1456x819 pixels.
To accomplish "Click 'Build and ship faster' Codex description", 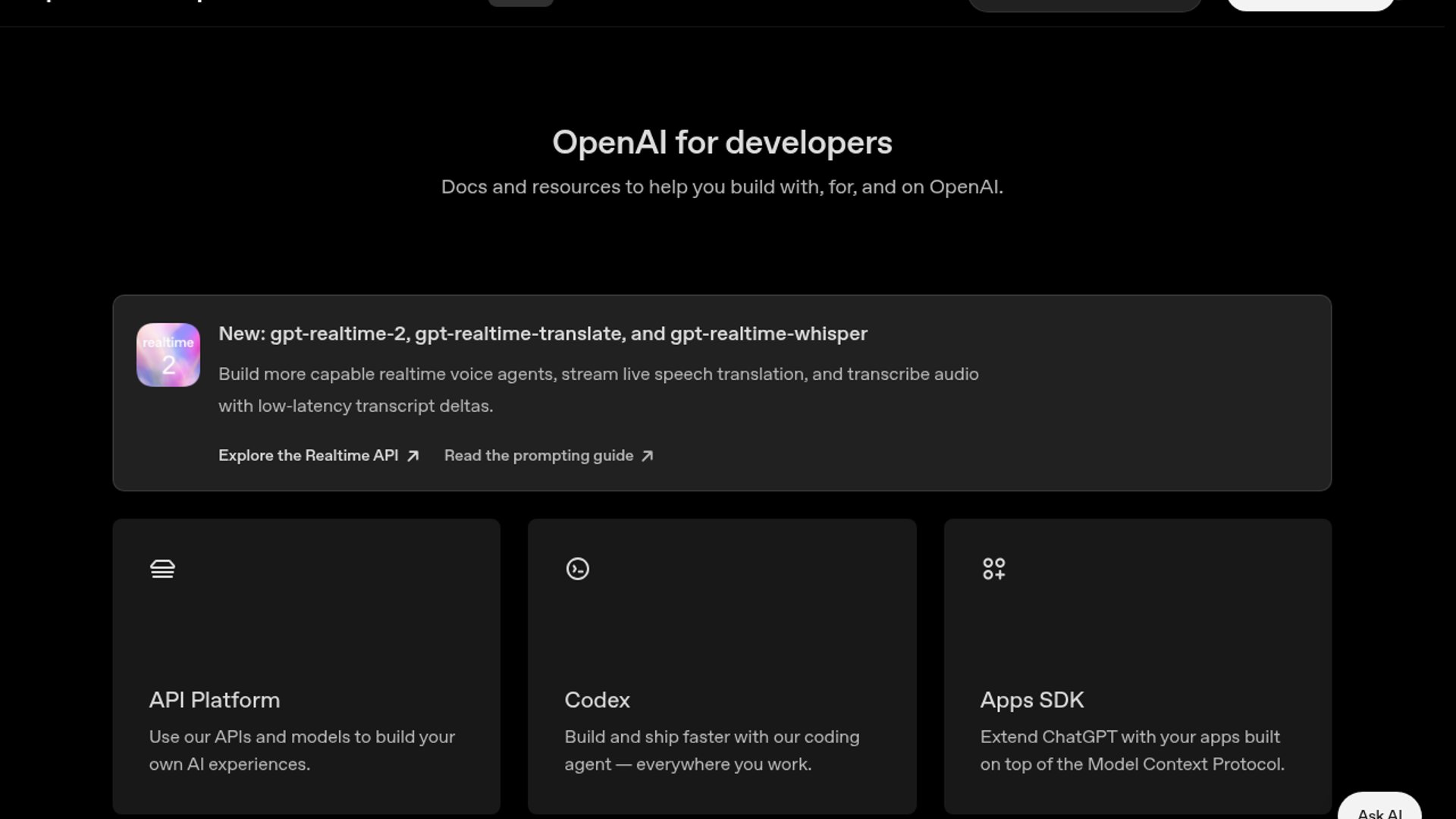I will pyautogui.click(x=712, y=751).
